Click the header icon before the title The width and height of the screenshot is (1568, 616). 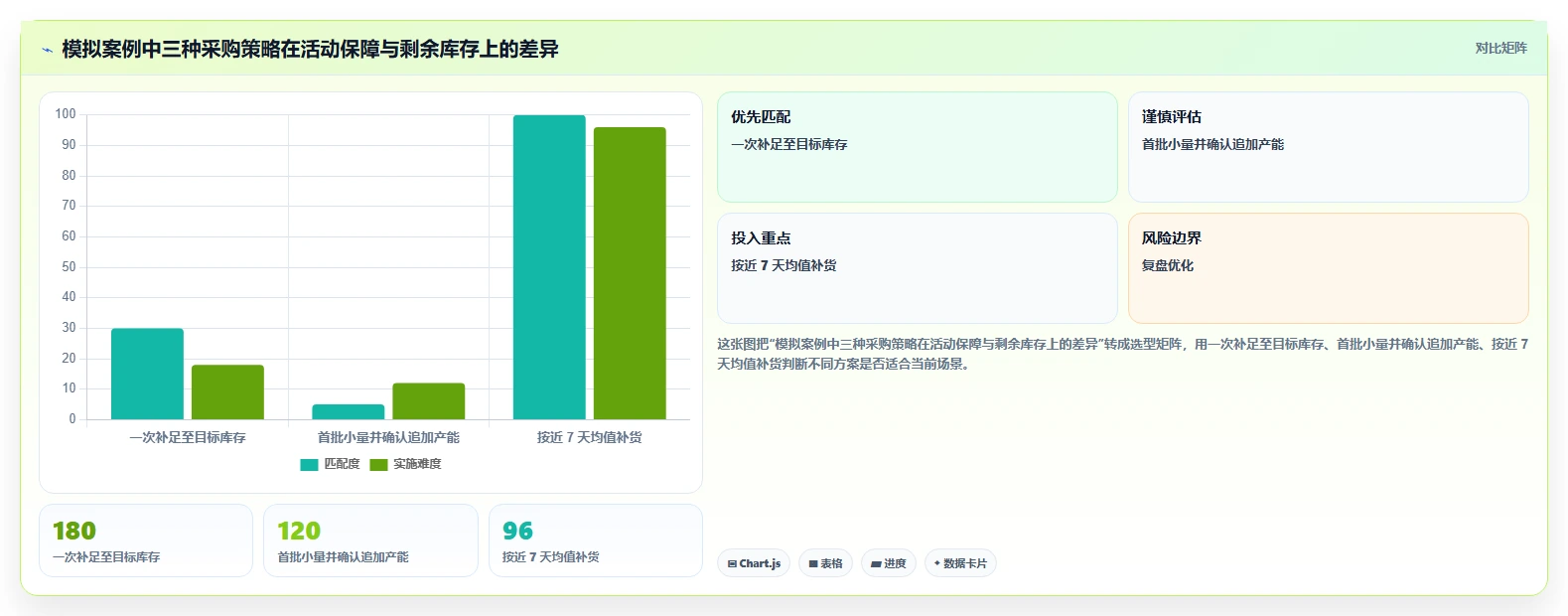click(47, 50)
